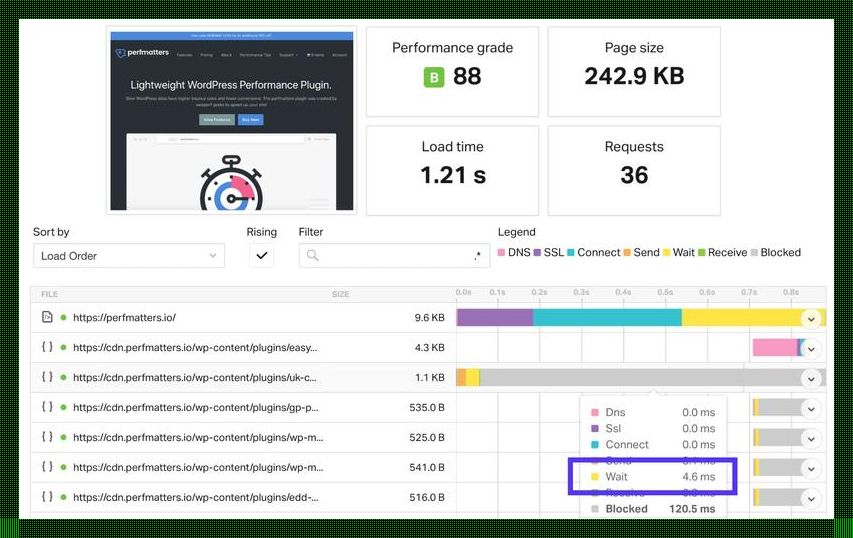Click green status dot of plugins/edd-... row

coord(64,497)
